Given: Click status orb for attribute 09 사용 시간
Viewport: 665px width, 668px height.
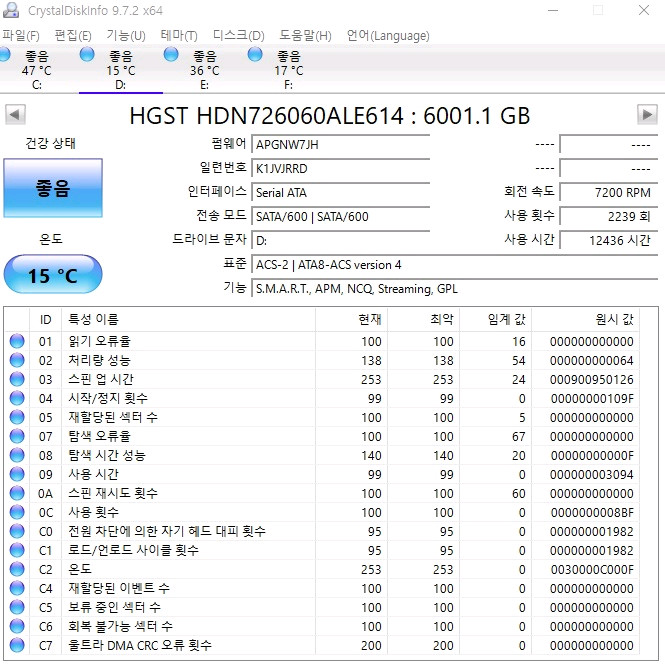Looking at the screenshot, I should click(x=17, y=474).
